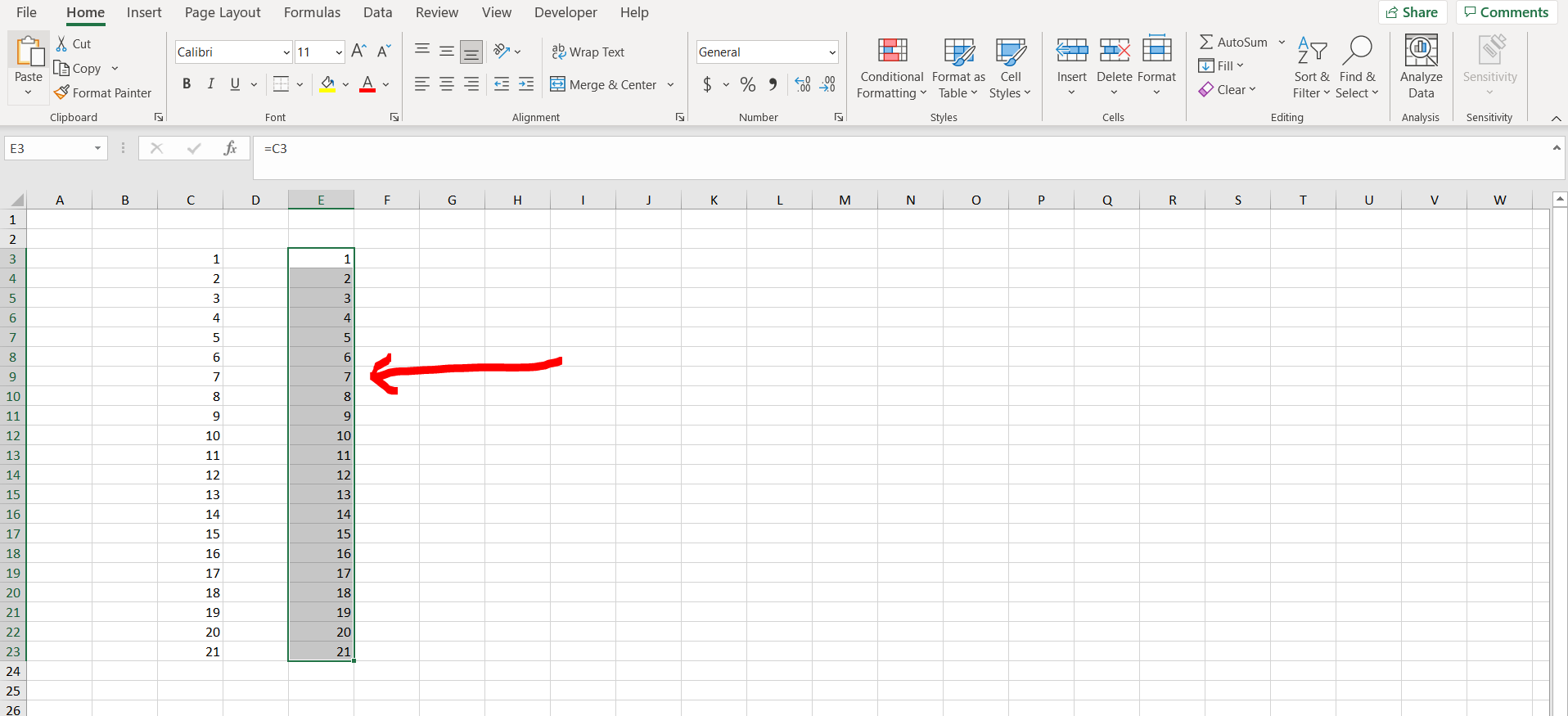Toggle Wrap Text
Viewport: 1568px width, 716px height.
[x=588, y=52]
